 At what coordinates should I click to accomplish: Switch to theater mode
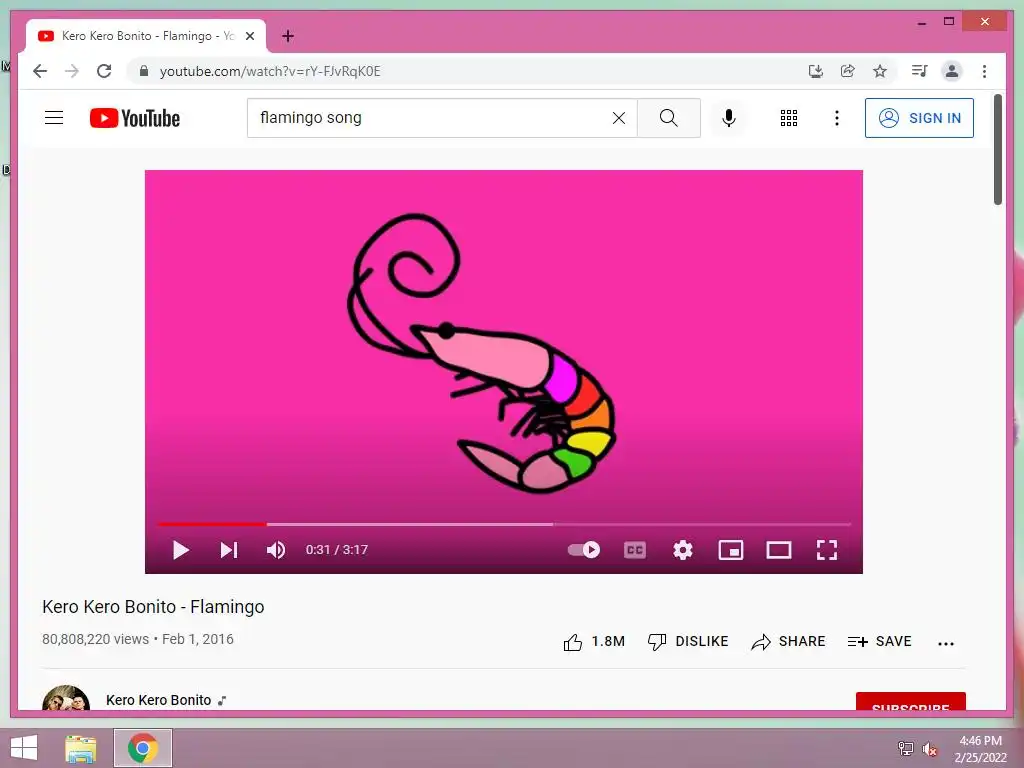[x=778, y=550]
